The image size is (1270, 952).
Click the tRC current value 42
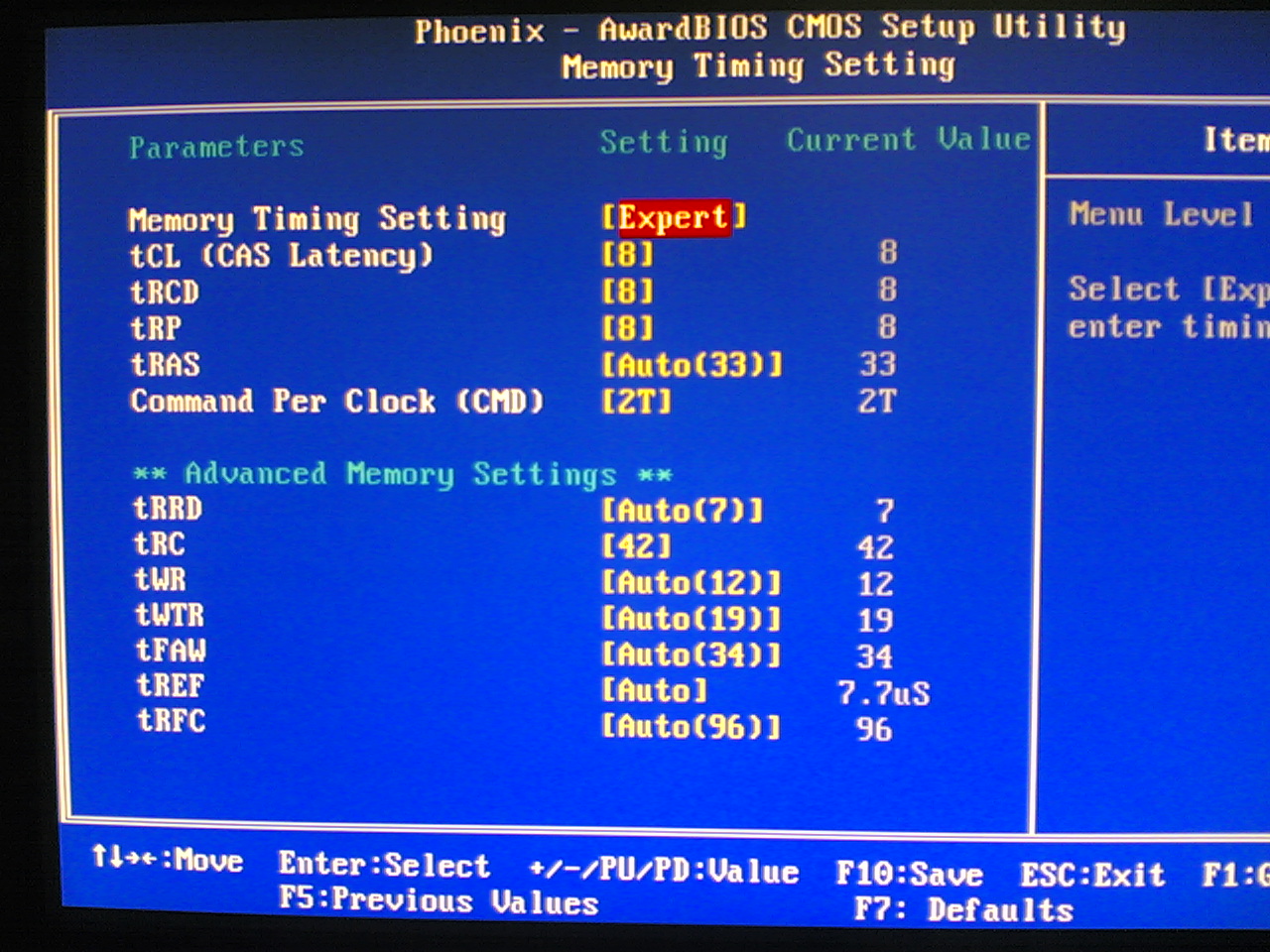(876, 547)
